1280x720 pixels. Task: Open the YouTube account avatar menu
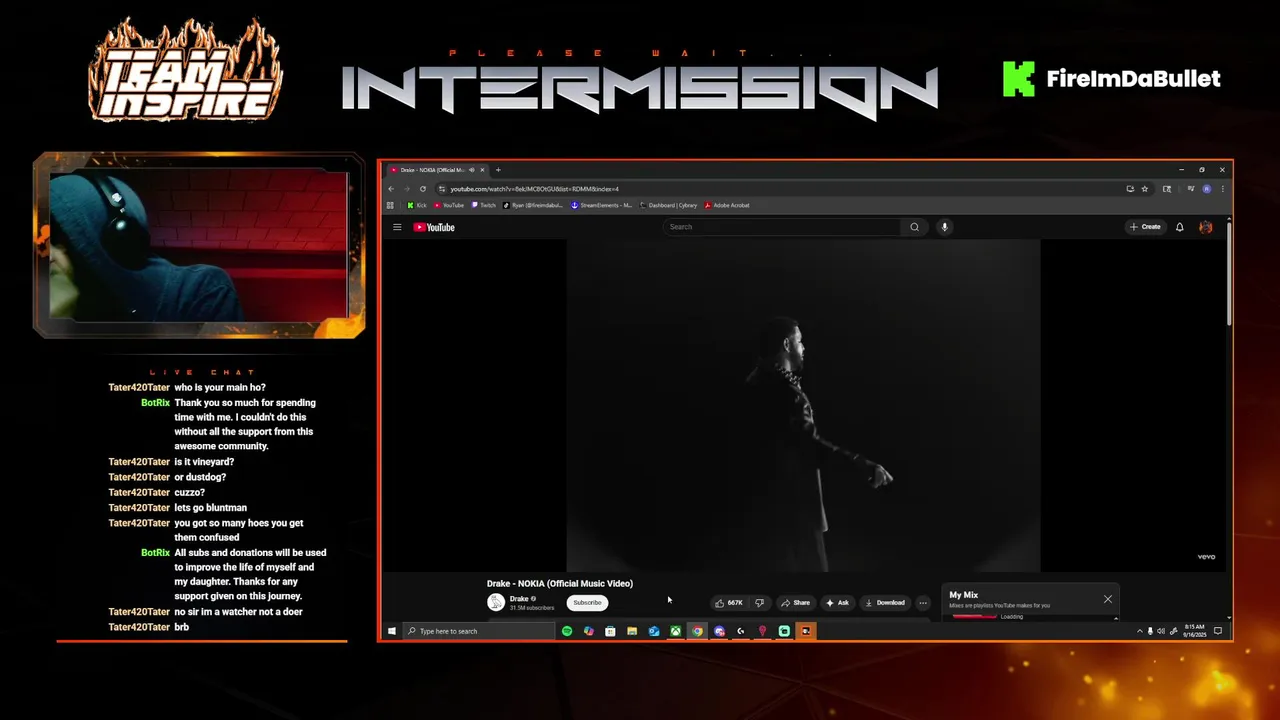point(1206,227)
